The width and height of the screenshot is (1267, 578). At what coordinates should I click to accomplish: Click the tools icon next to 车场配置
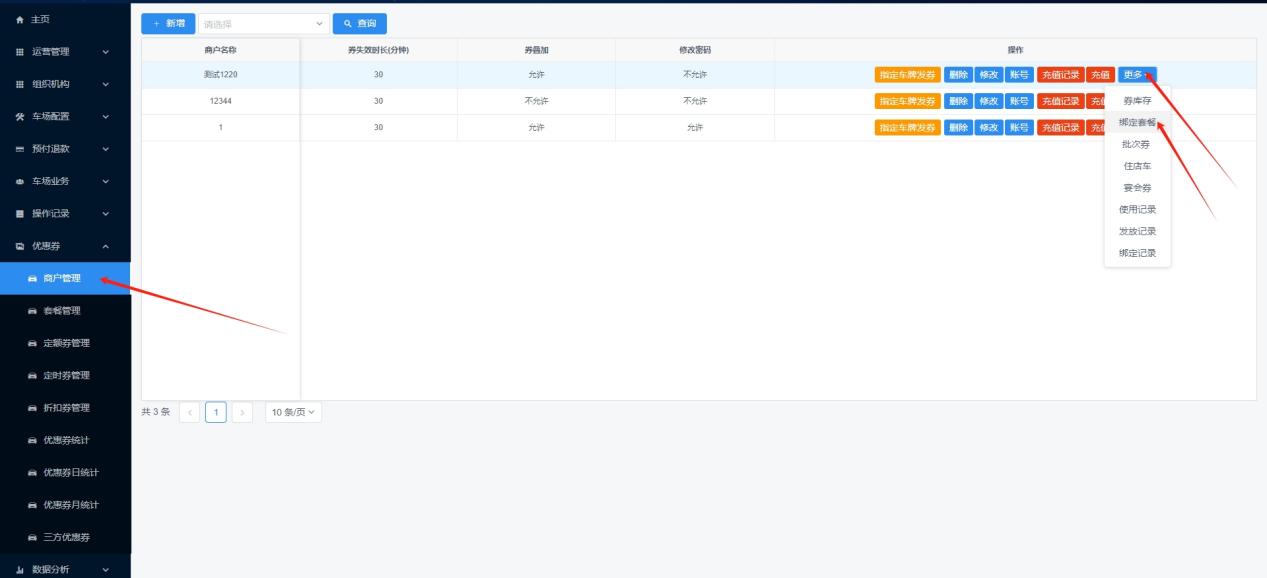(x=20, y=116)
